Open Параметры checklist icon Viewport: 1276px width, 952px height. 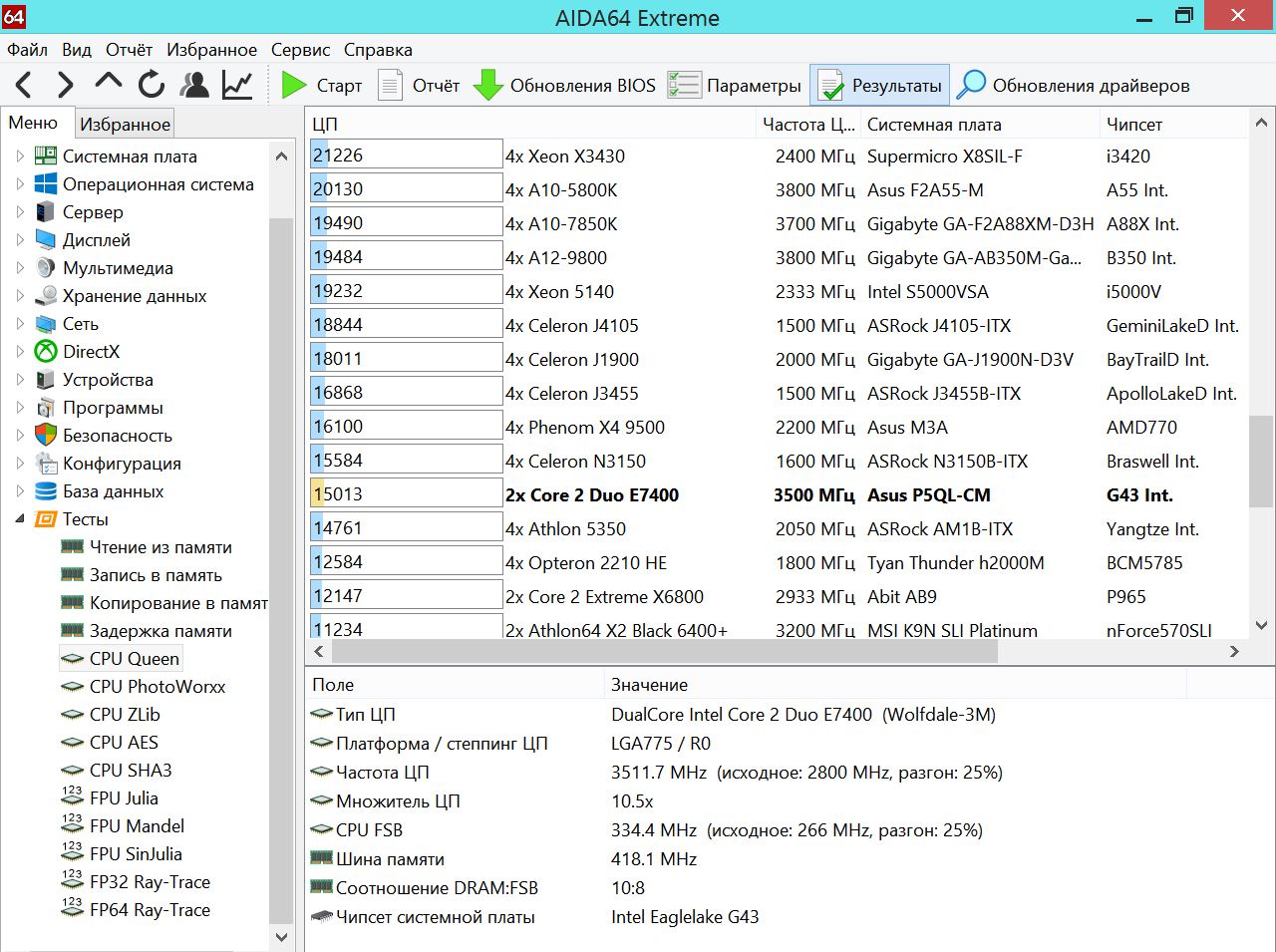(684, 85)
